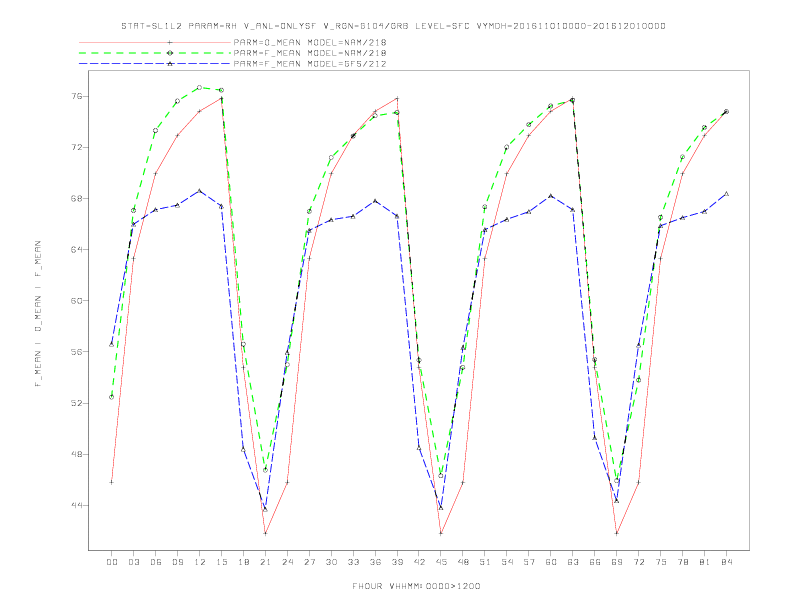The image size is (792, 612).
Task: Click the chart title starting with STAT=SL1L2
Action: click(x=393, y=26)
